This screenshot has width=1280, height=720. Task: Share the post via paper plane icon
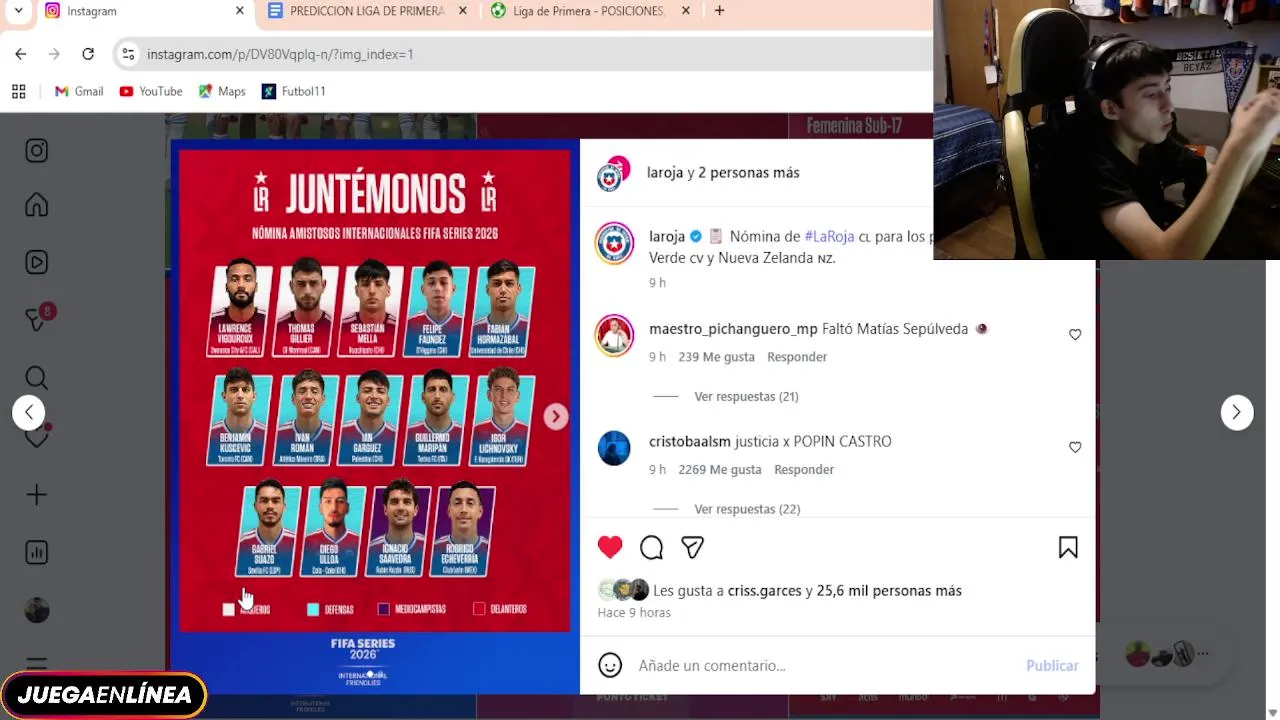click(x=692, y=547)
